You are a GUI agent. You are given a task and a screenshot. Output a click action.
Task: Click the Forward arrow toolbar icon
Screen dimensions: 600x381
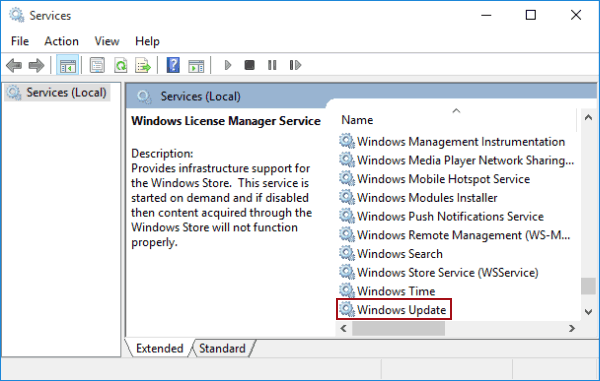(x=36, y=65)
